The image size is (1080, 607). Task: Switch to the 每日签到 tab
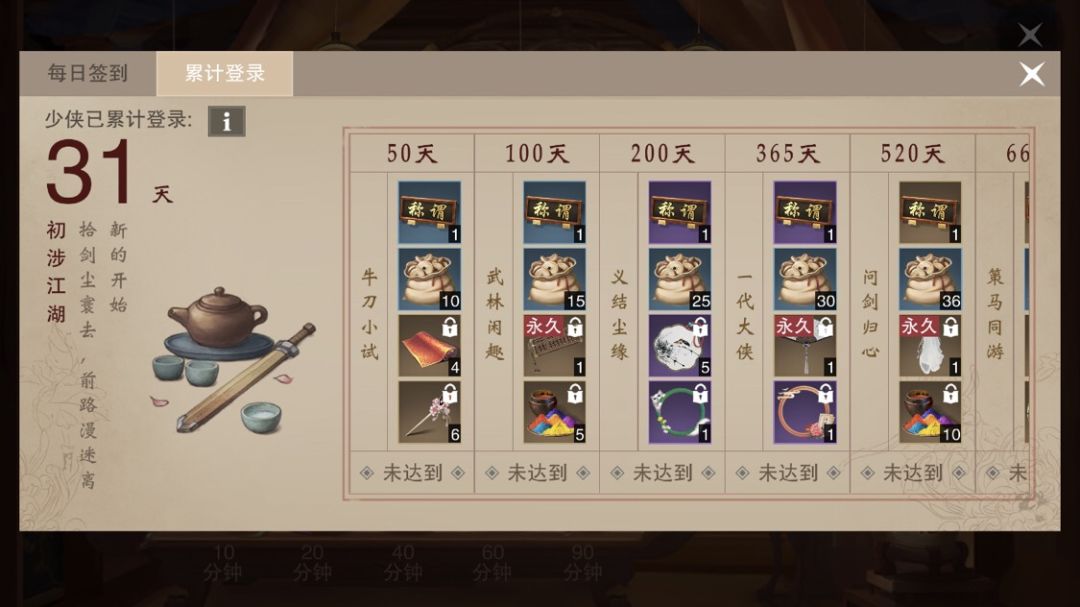click(87, 73)
